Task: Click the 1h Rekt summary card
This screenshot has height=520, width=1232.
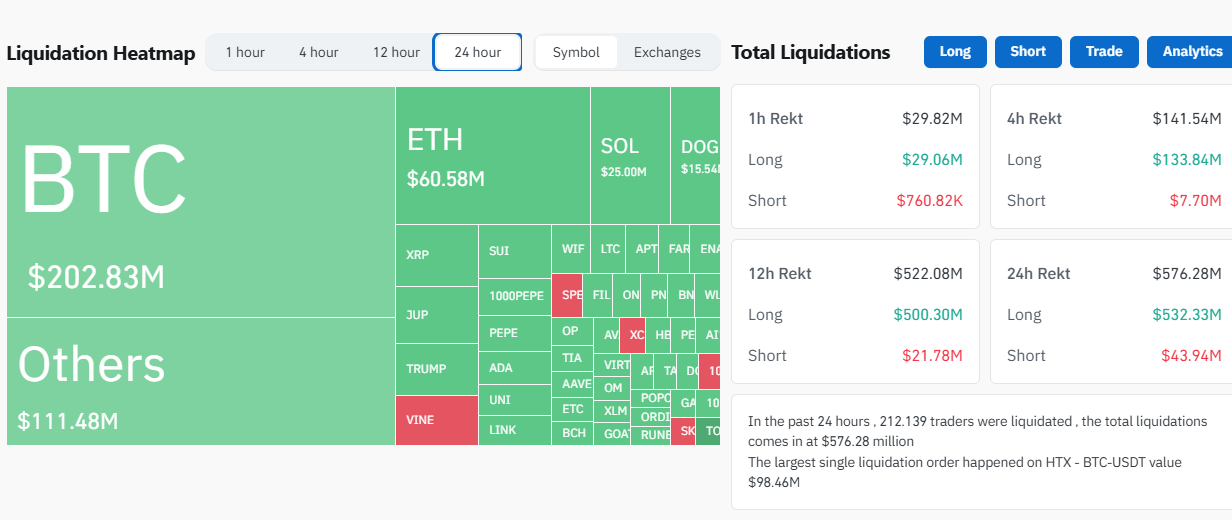Action: click(855, 156)
